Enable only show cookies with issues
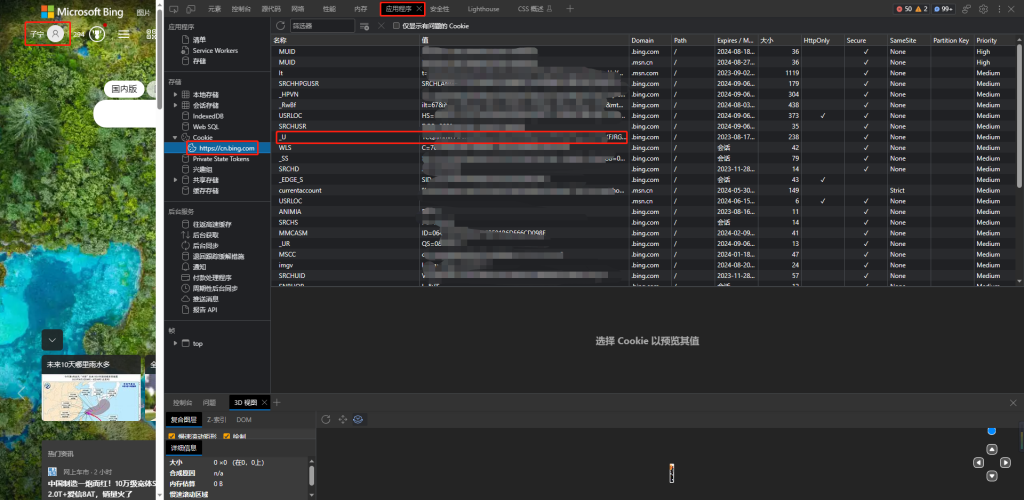Screen dimensions: 1024x500 [x=396, y=25]
